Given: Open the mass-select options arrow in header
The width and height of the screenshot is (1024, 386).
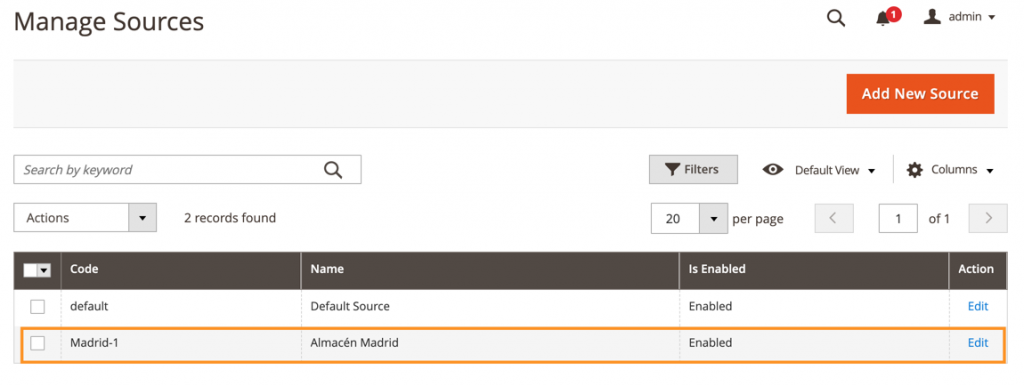Looking at the screenshot, I should pyautogui.click(x=44, y=270).
